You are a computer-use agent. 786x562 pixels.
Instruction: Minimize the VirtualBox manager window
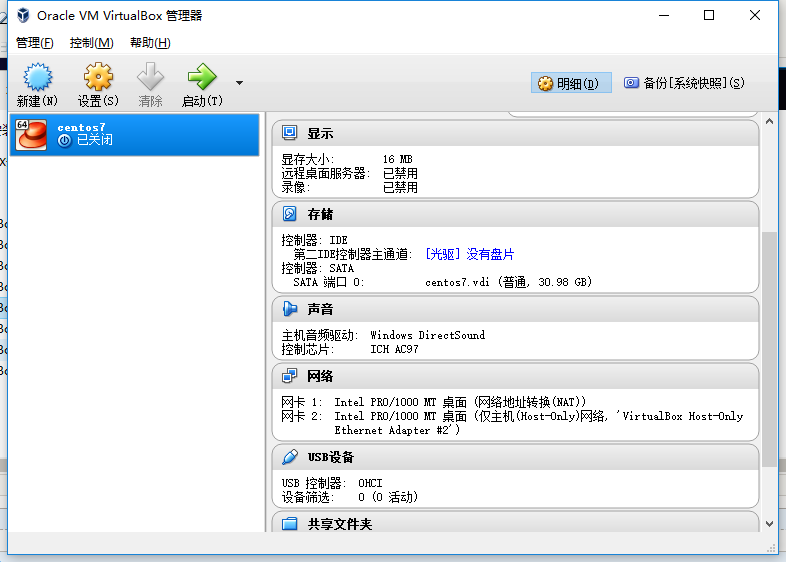pyautogui.click(x=664, y=16)
